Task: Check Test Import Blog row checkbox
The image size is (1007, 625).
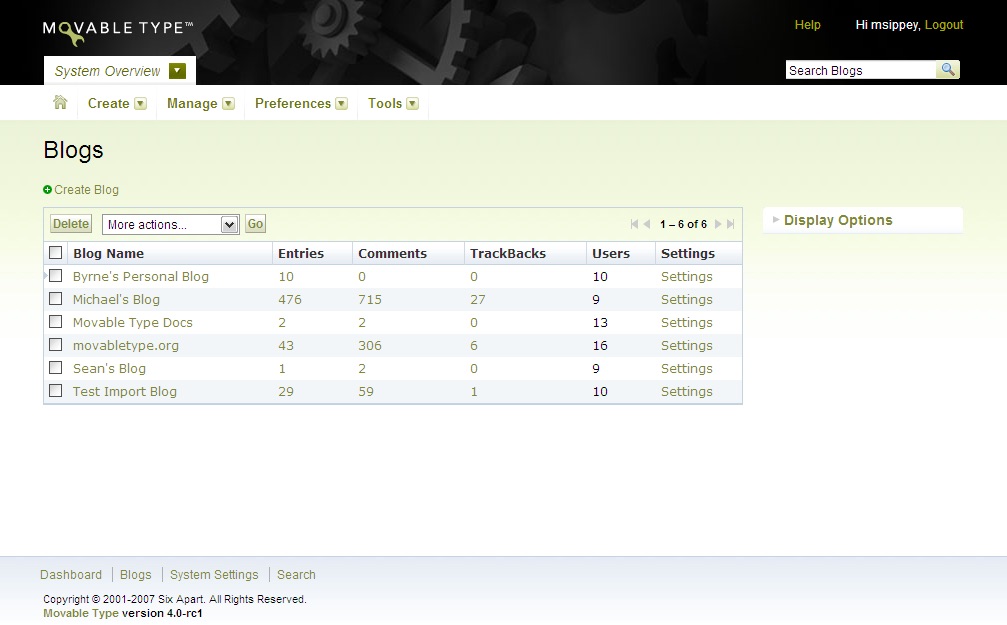Action: pyautogui.click(x=56, y=391)
